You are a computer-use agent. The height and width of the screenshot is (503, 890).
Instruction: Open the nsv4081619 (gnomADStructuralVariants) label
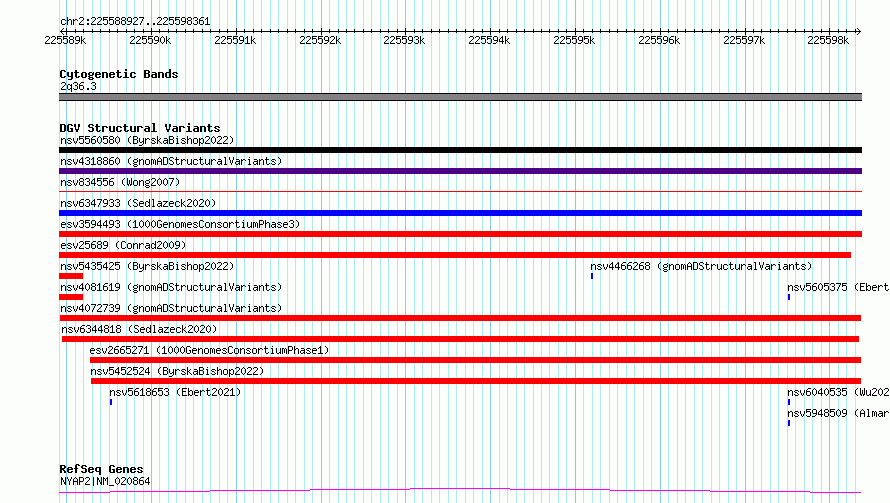click(171, 287)
